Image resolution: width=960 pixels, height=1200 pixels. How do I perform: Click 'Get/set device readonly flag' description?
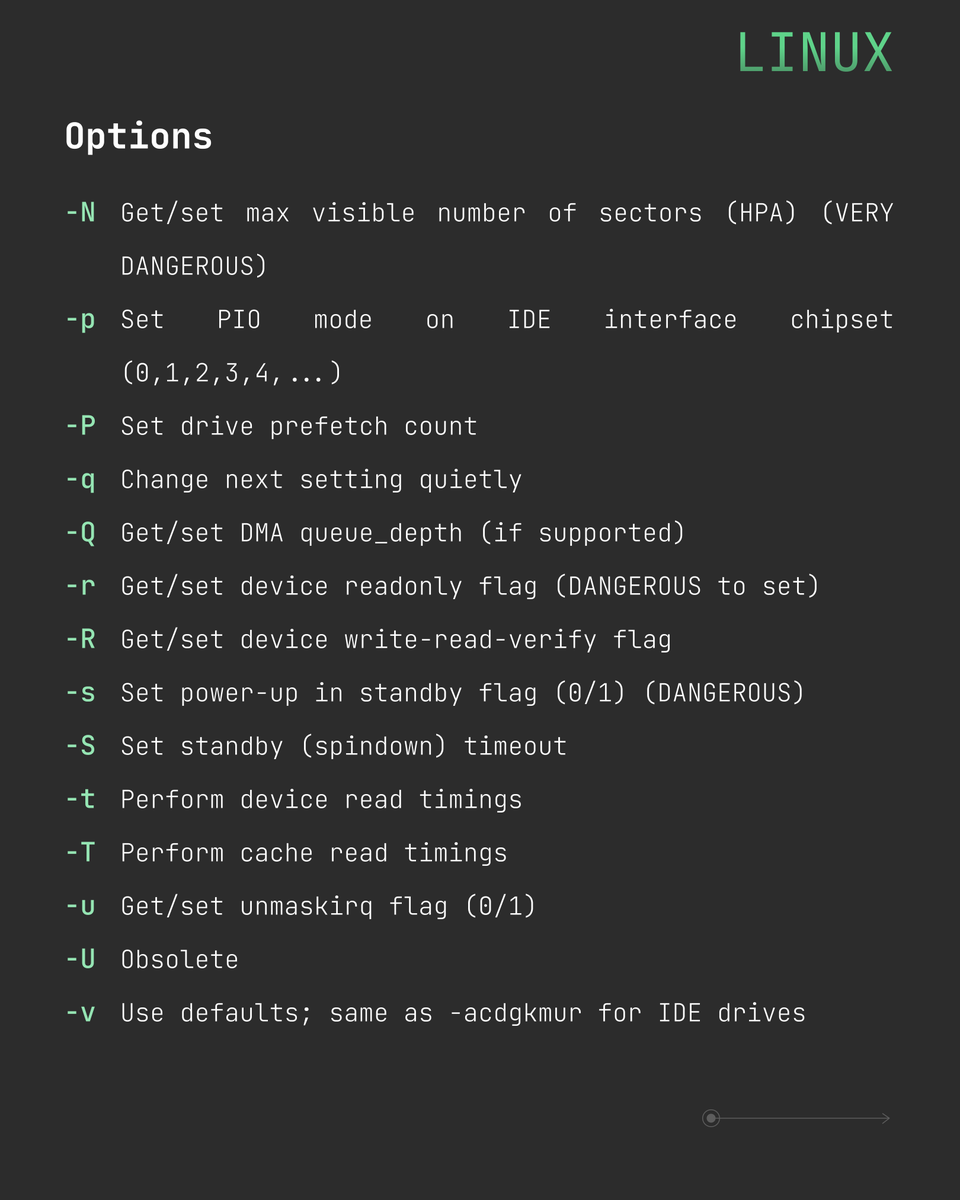coord(470,586)
